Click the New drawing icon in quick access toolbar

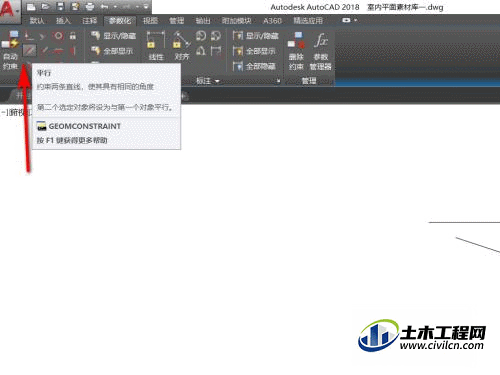pos(31,6)
